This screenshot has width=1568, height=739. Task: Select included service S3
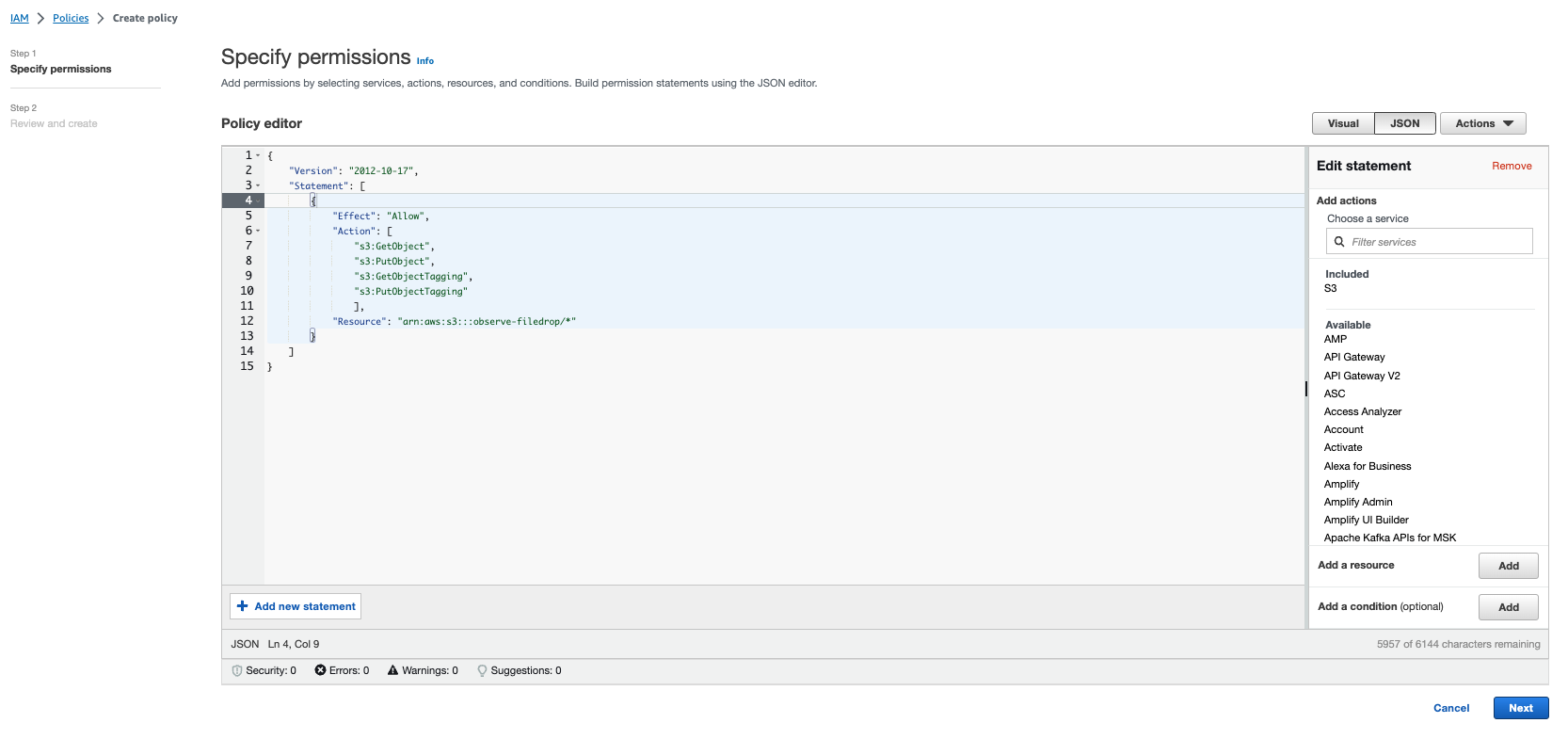point(1330,289)
